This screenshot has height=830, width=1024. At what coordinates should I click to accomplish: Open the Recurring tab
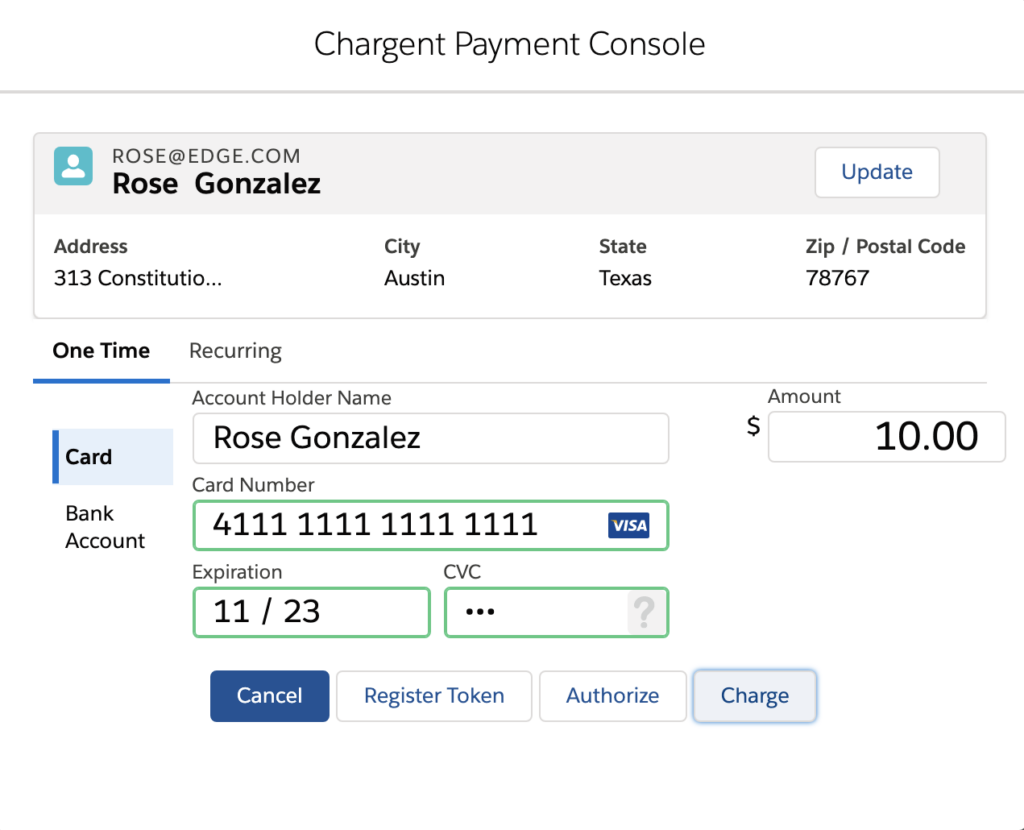click(x=235, y=351)
